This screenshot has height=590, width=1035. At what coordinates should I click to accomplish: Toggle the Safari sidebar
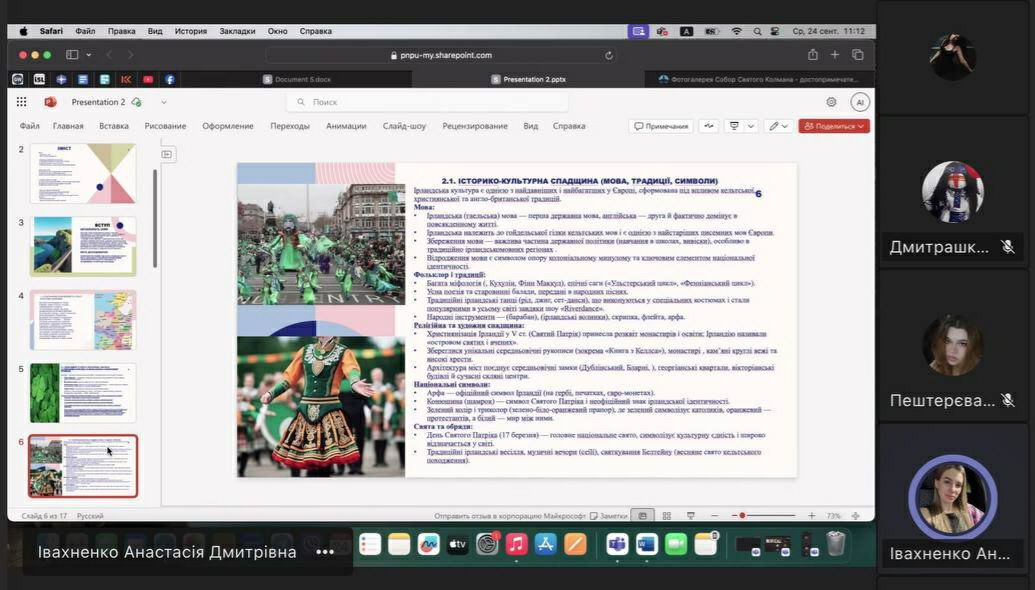point(72,55)
